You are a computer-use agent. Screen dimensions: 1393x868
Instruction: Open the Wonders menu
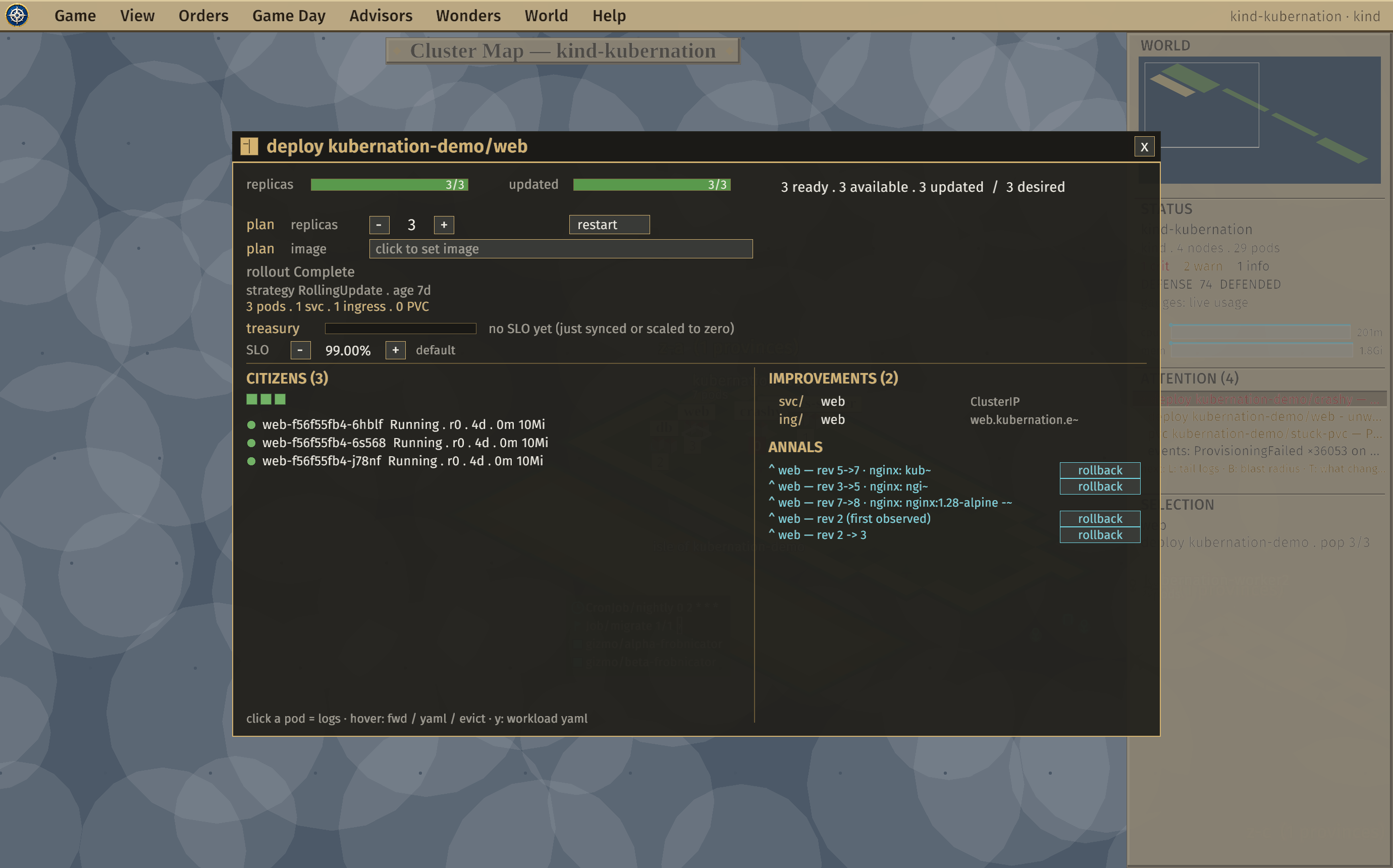click(x=468, y=16)
